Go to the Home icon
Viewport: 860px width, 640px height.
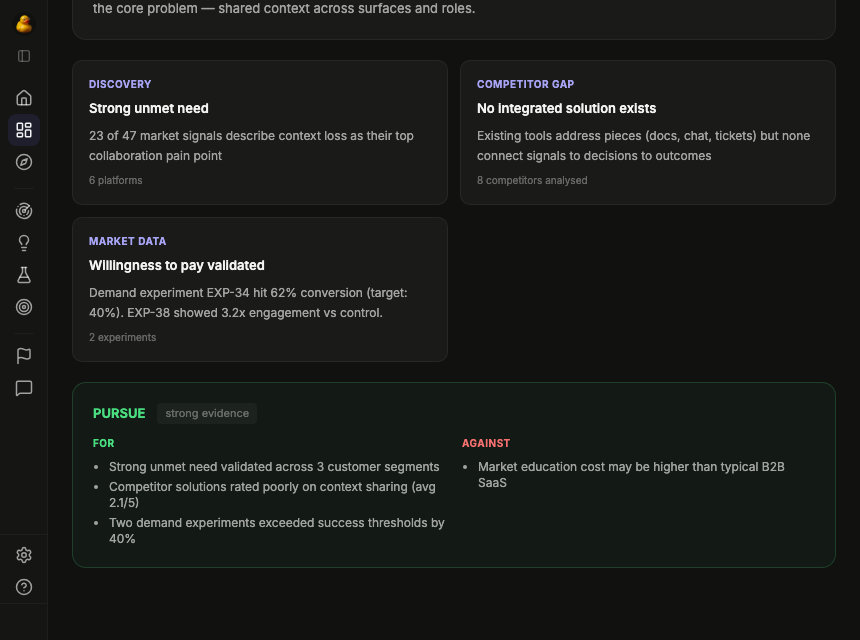[x=24, y=98]
